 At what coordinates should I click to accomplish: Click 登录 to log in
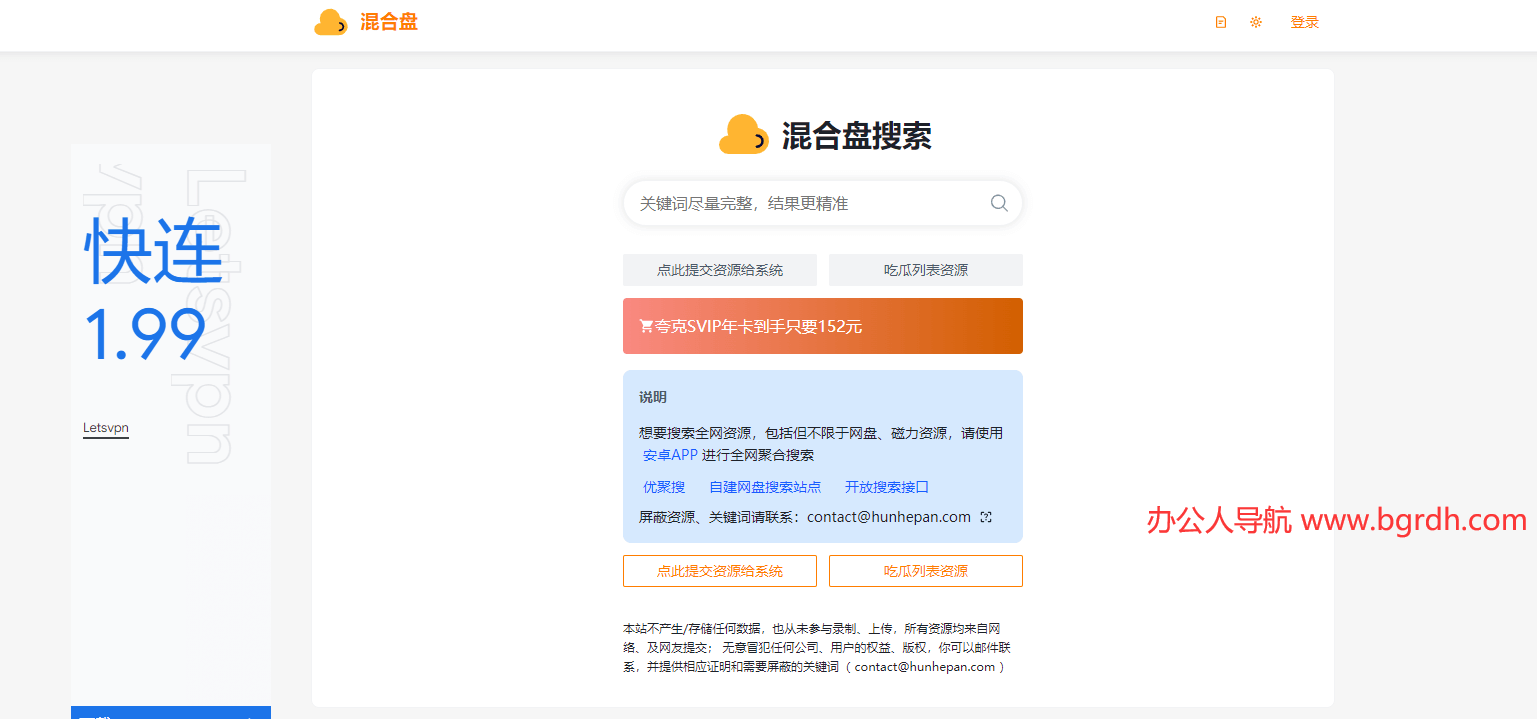click(1304, 22)
